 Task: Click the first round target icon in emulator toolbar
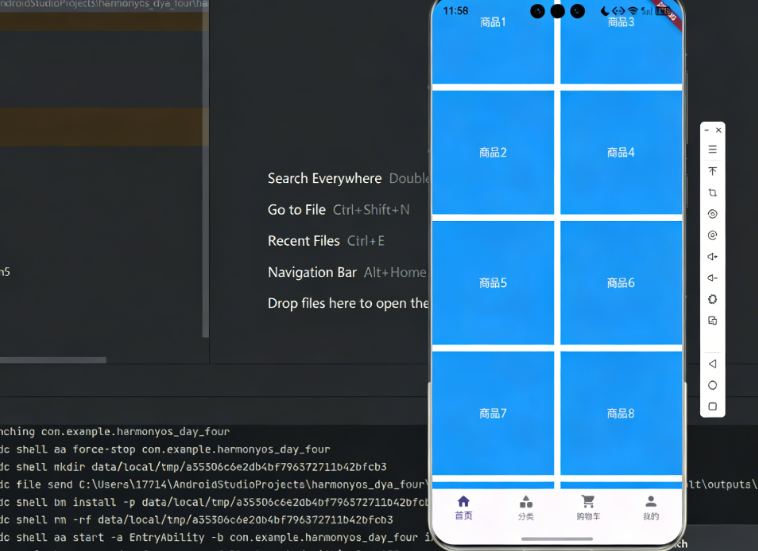click(713, 214)
